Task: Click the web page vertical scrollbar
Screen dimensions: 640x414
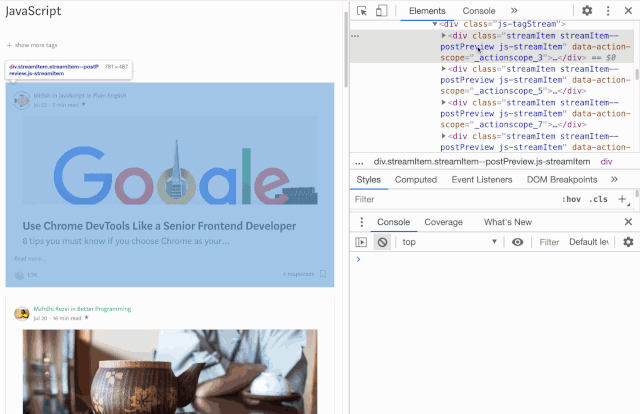Action: click(x=346, y=49)
